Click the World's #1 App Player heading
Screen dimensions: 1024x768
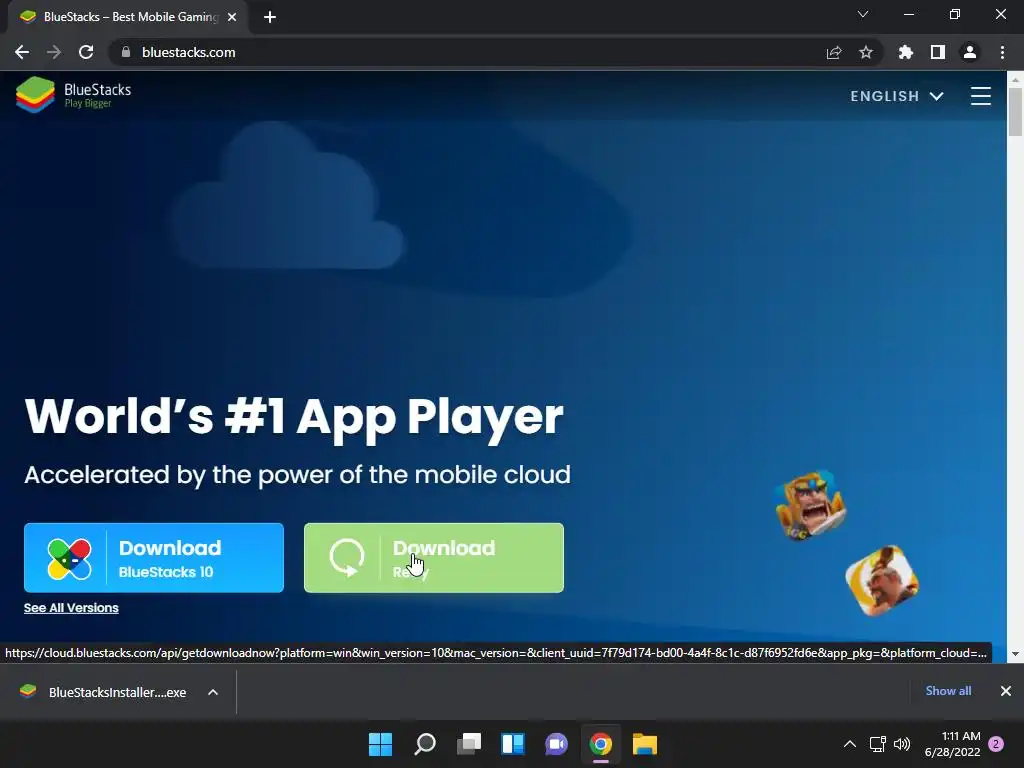[294, 417]
